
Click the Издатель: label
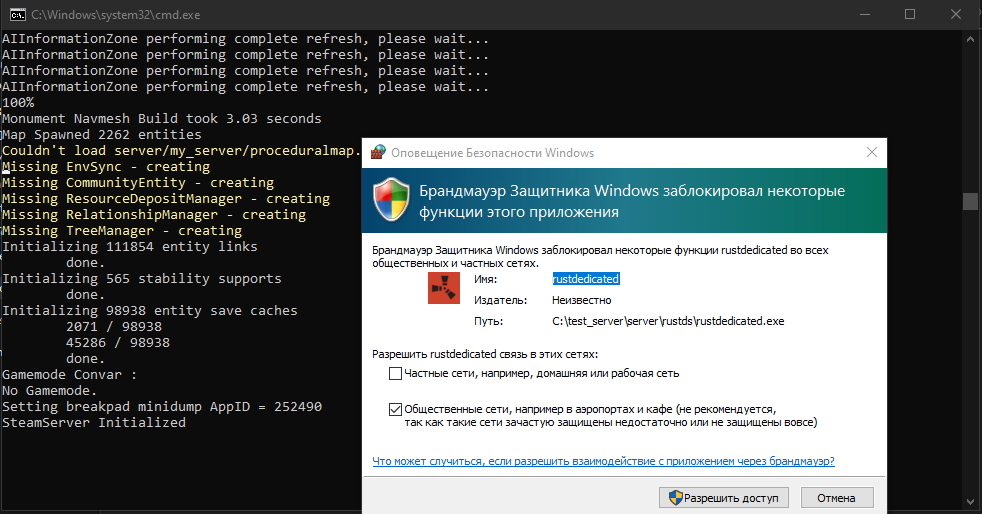point(500,301)
